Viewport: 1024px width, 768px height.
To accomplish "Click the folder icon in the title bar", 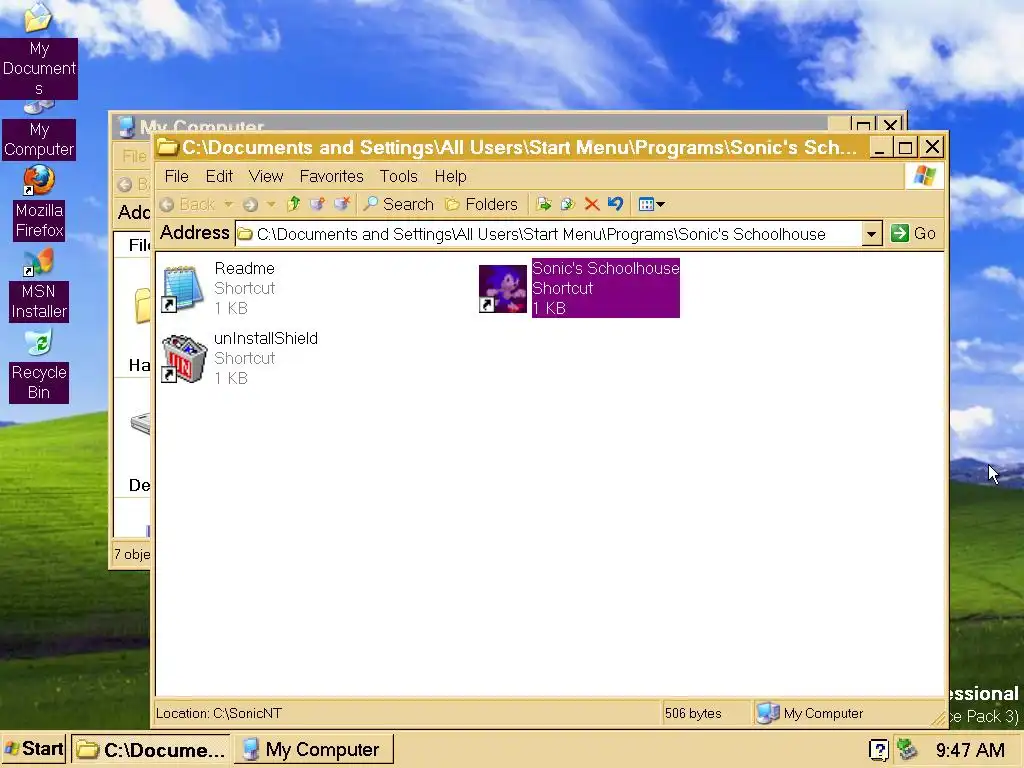I will [168, 147].
